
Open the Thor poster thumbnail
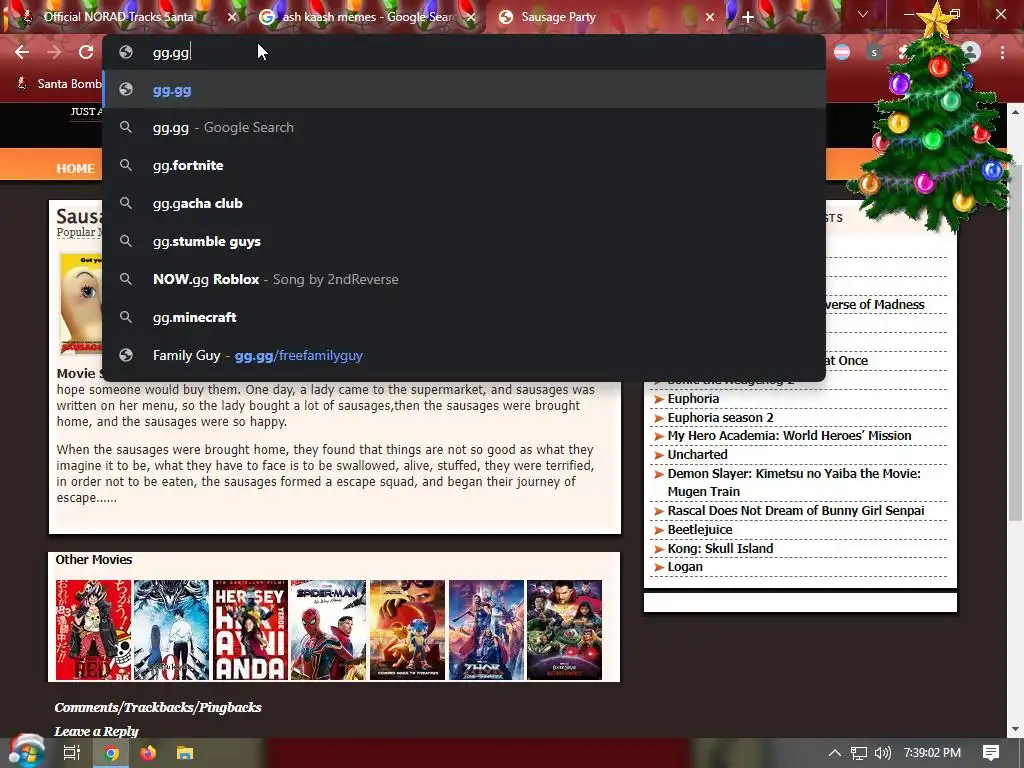(487, 630)
